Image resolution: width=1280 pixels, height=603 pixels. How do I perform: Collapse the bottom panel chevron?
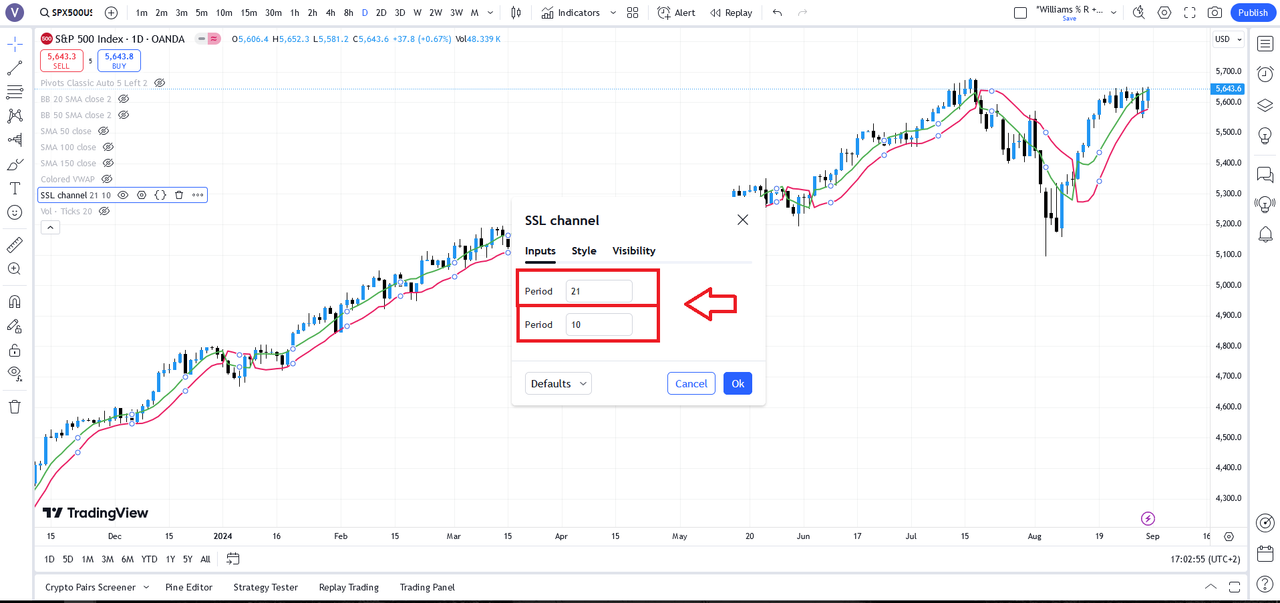click(1211, 587)
